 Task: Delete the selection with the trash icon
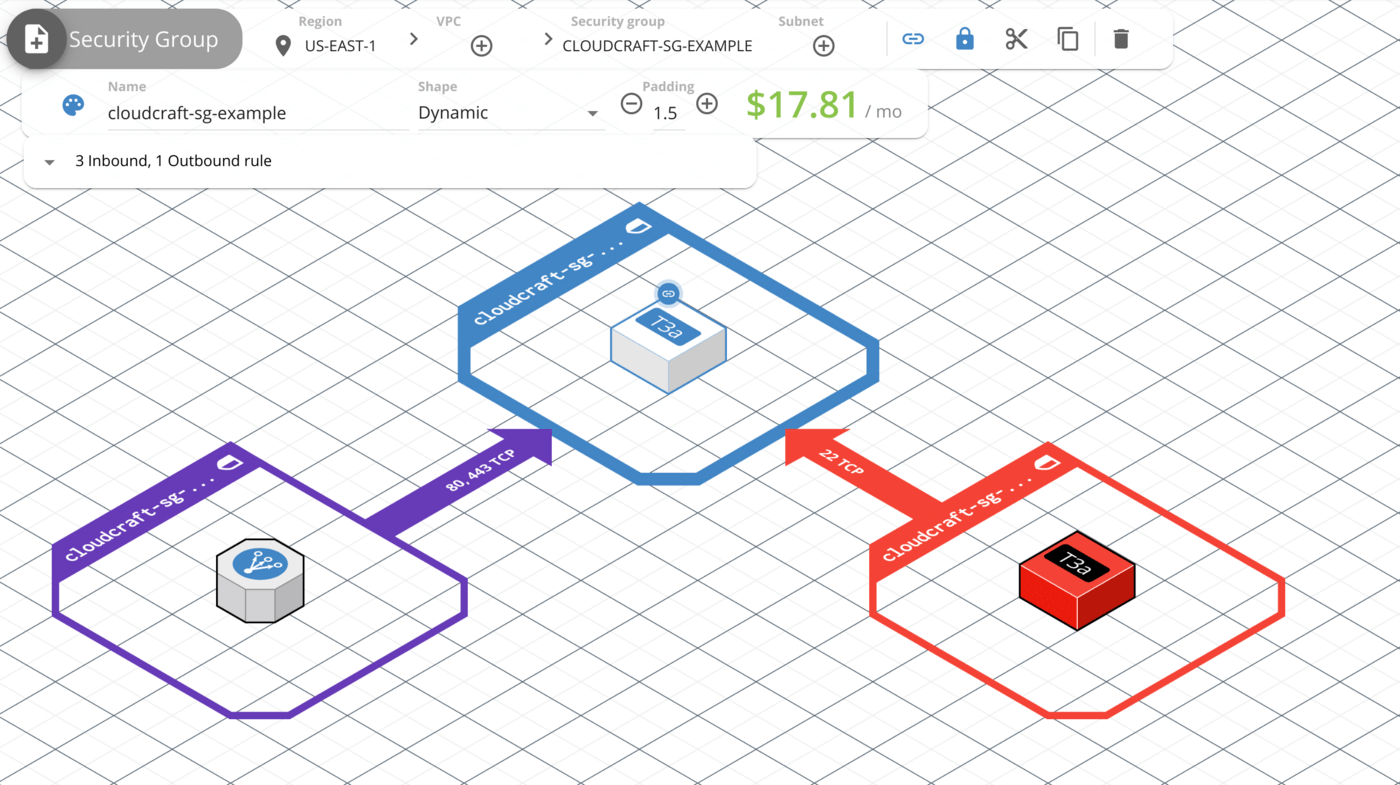coord(1121,39)
